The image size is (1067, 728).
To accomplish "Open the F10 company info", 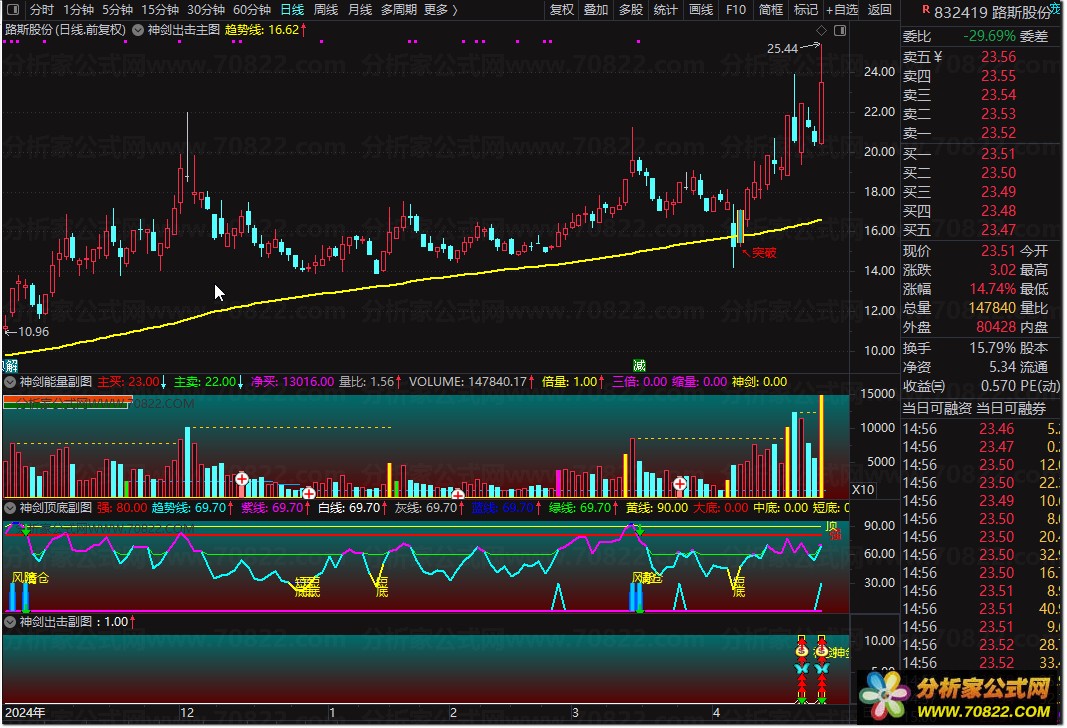I will (736, 10).
